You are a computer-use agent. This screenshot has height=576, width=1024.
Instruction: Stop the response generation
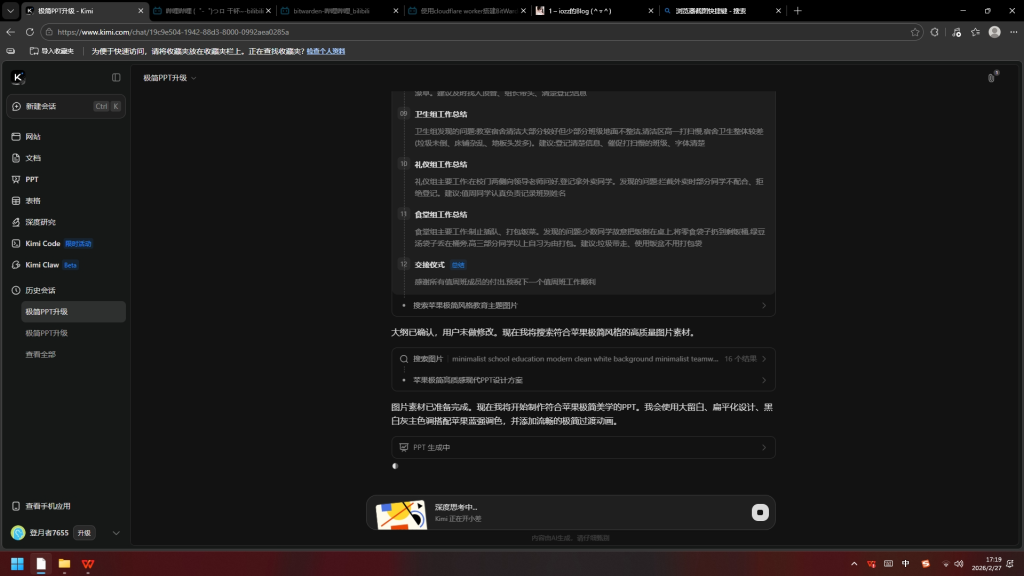click(x=760, y=513)
